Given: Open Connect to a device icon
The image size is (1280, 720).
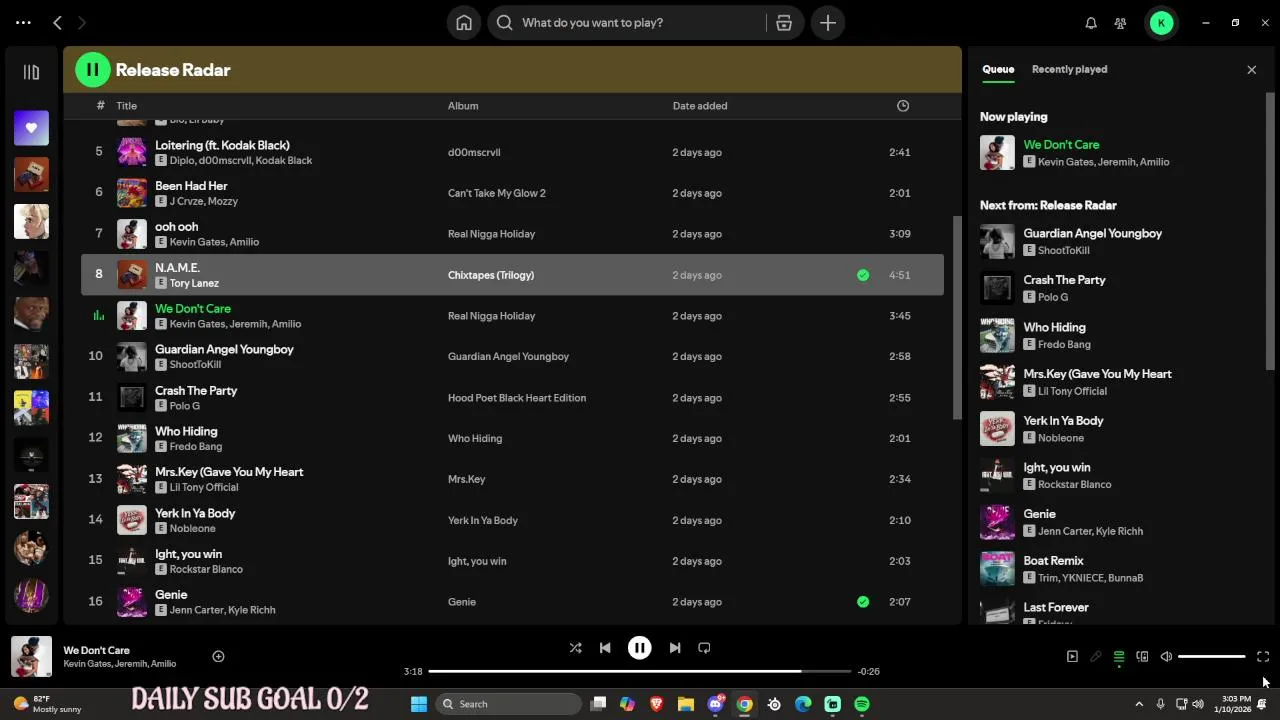Looking at the screenshot, I should (1142, 657).
